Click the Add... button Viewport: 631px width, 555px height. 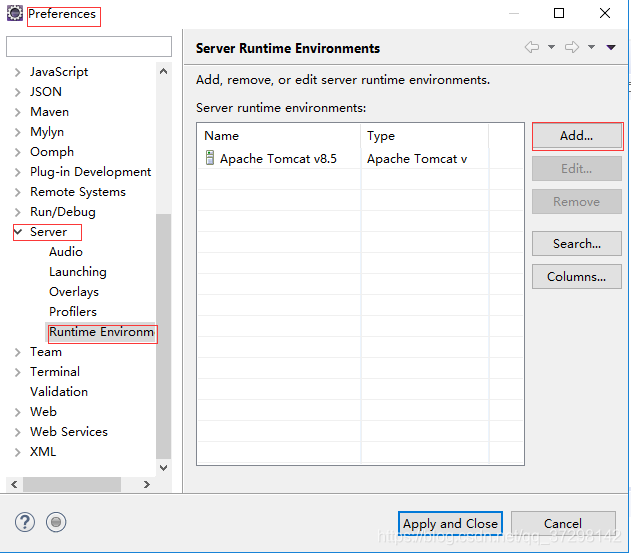(577, 136)
